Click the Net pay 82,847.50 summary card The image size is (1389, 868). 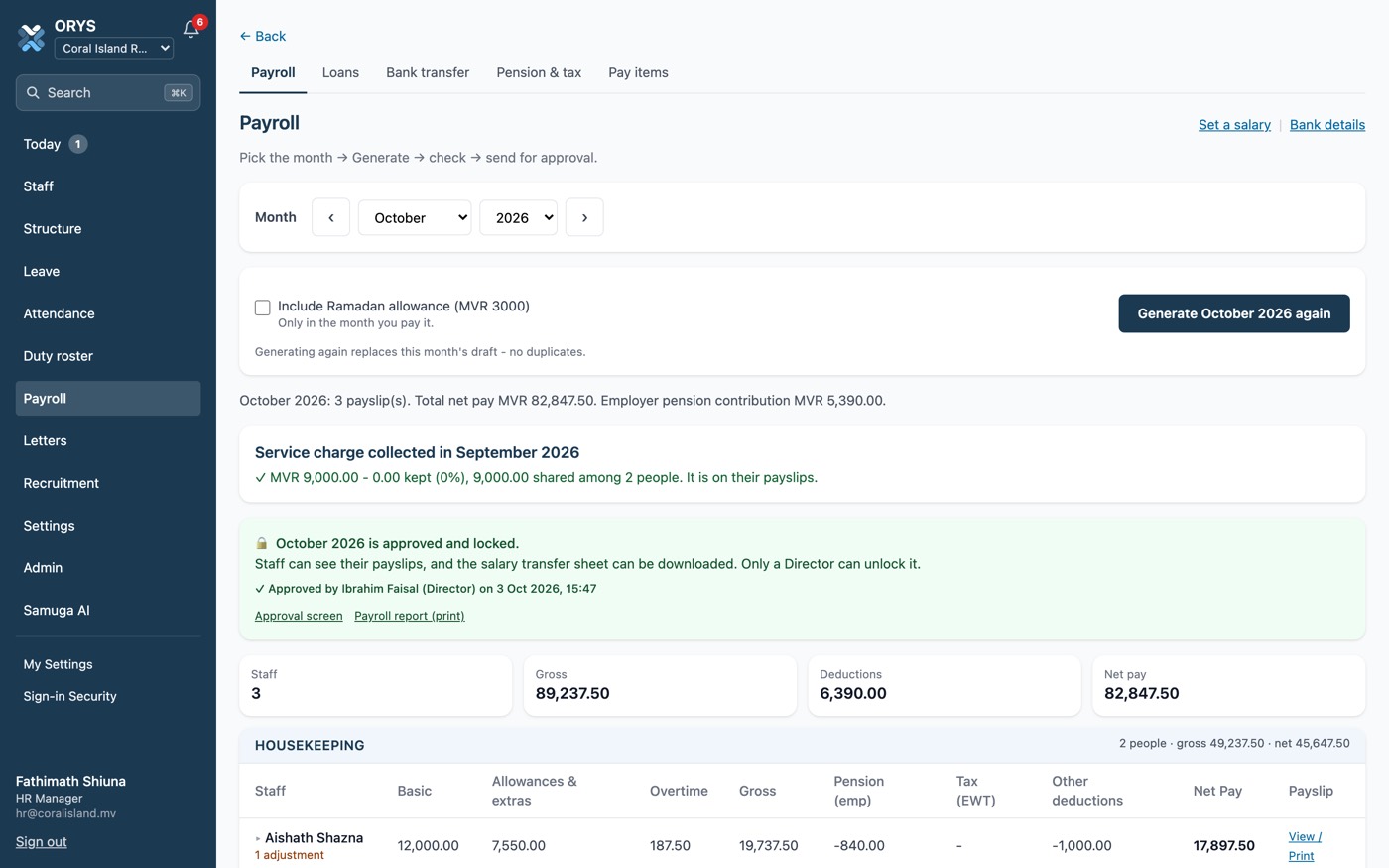tap(1228, 685)
